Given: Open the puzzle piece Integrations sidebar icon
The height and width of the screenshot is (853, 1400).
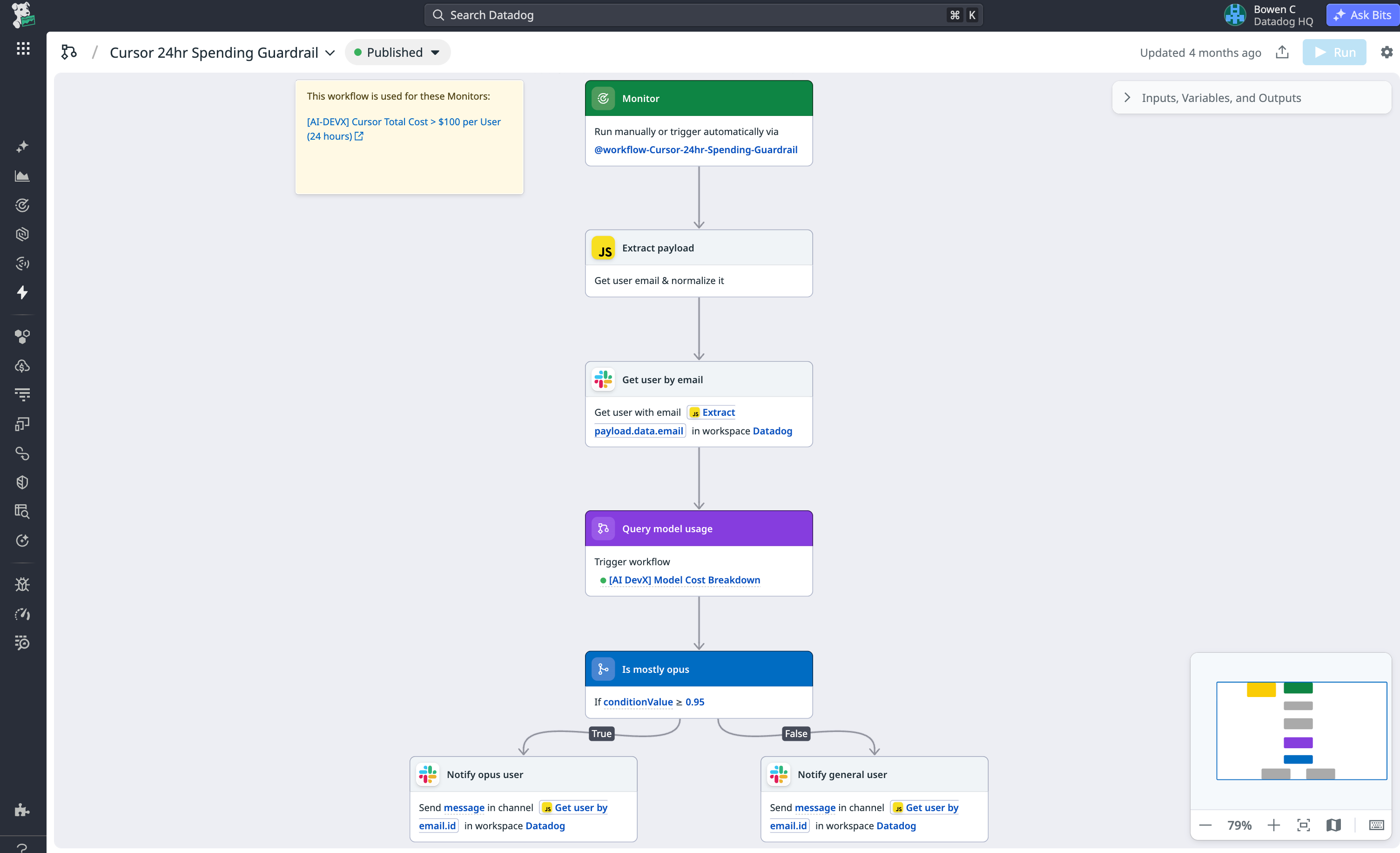Looking at the screenshot, I should point(23,810).
